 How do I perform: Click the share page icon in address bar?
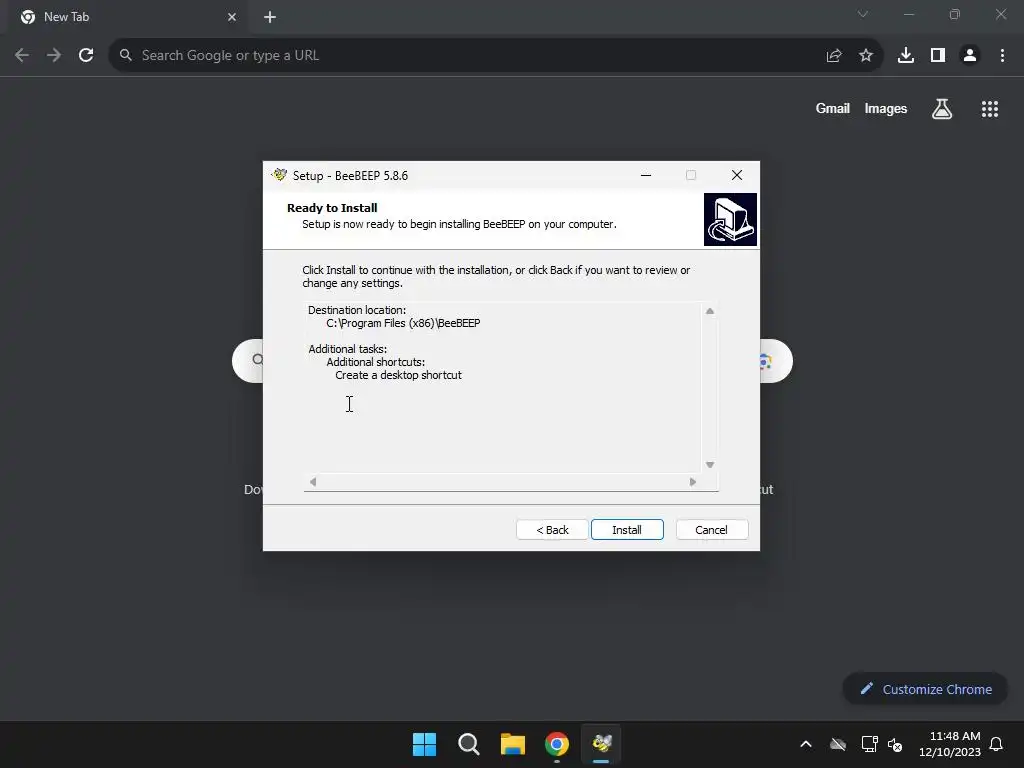(834, 56)
